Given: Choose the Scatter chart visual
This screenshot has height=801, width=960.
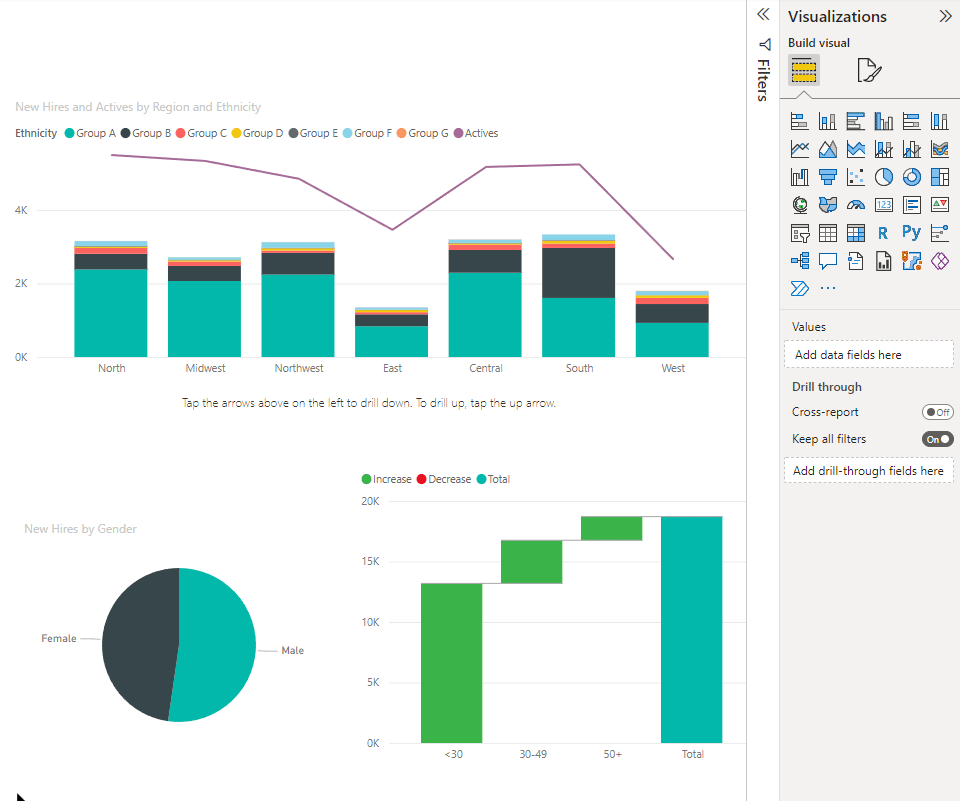Looking at the screenshot, I should [x=855, y=177].
